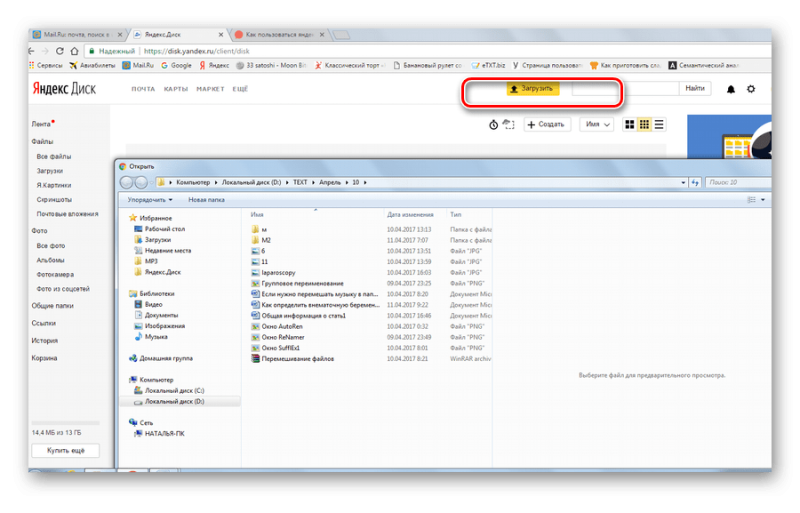This screenshot has width=800, height=513.
Task: Click the dialog search field Поиск: 10
Action: 738,182
